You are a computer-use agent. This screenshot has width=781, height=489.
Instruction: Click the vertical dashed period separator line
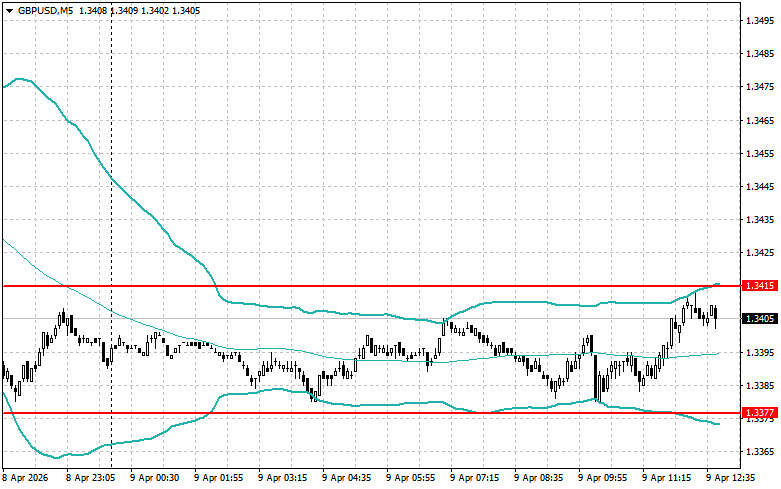111,234
